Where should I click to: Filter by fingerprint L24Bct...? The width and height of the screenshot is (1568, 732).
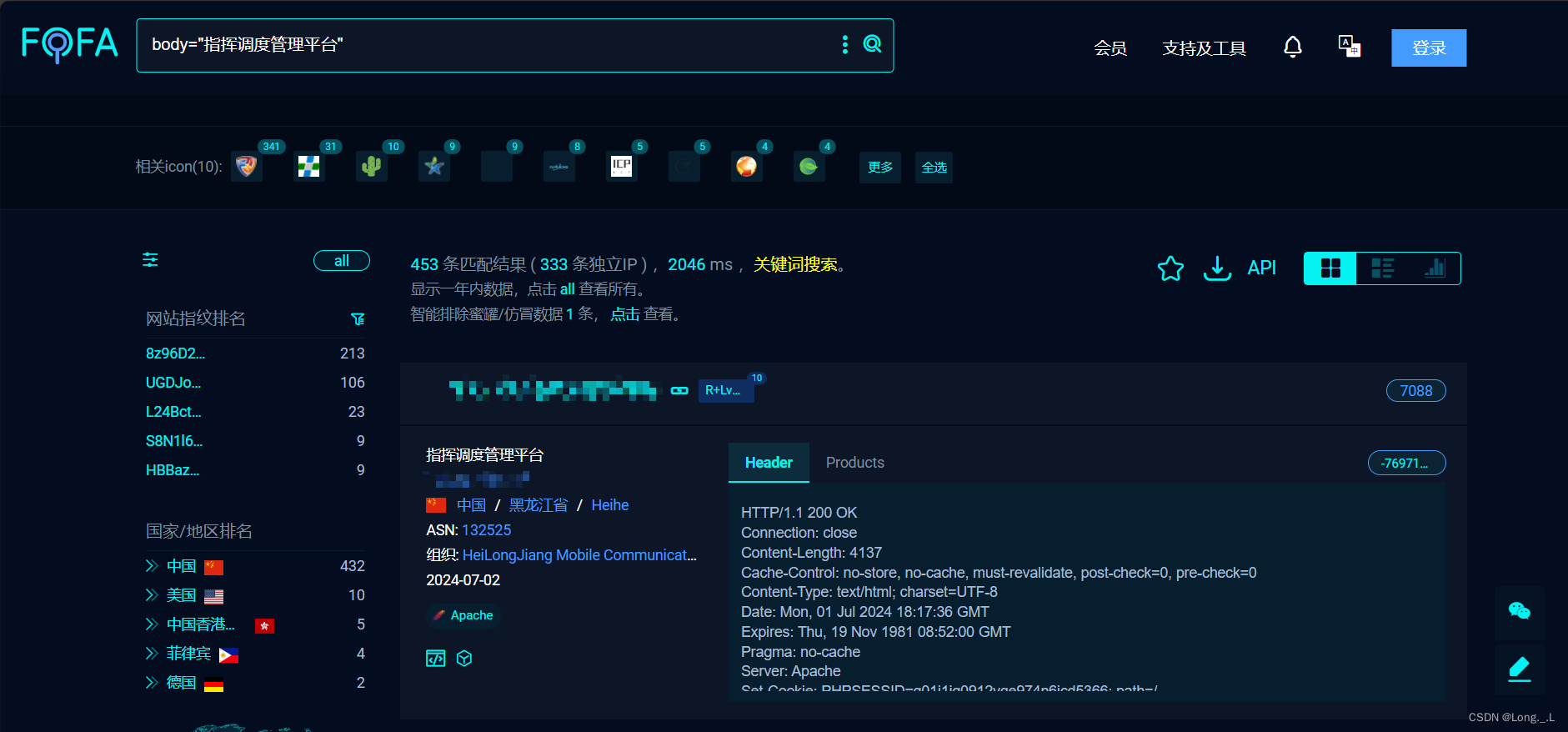point(173,412)
